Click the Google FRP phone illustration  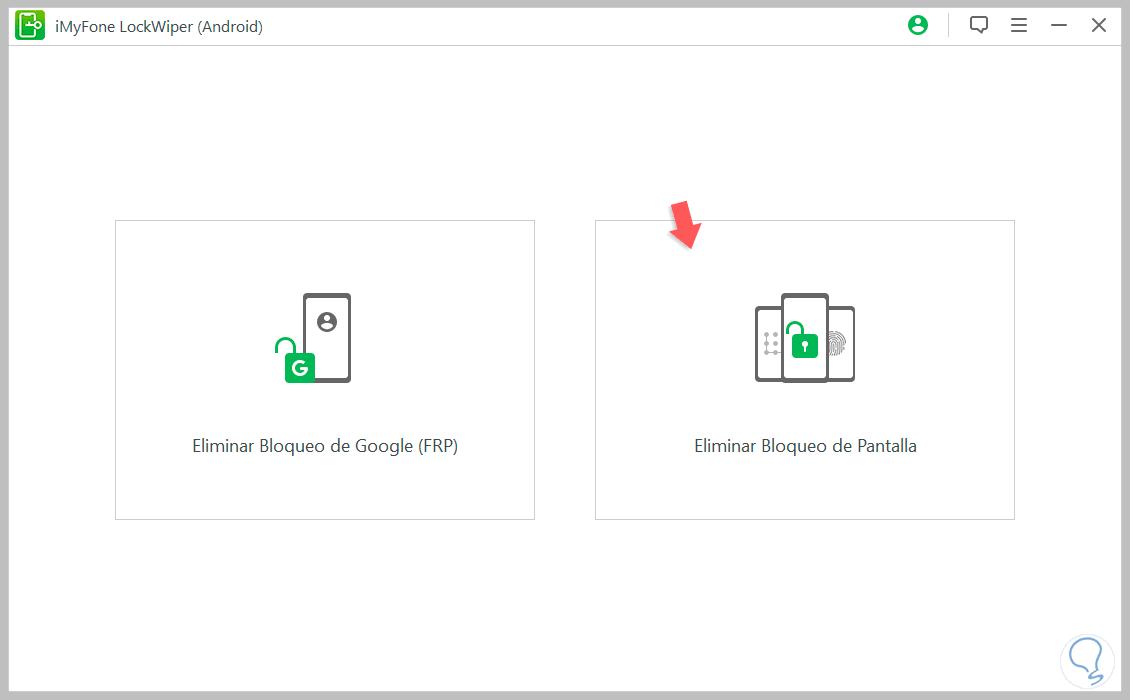[326, 337]
